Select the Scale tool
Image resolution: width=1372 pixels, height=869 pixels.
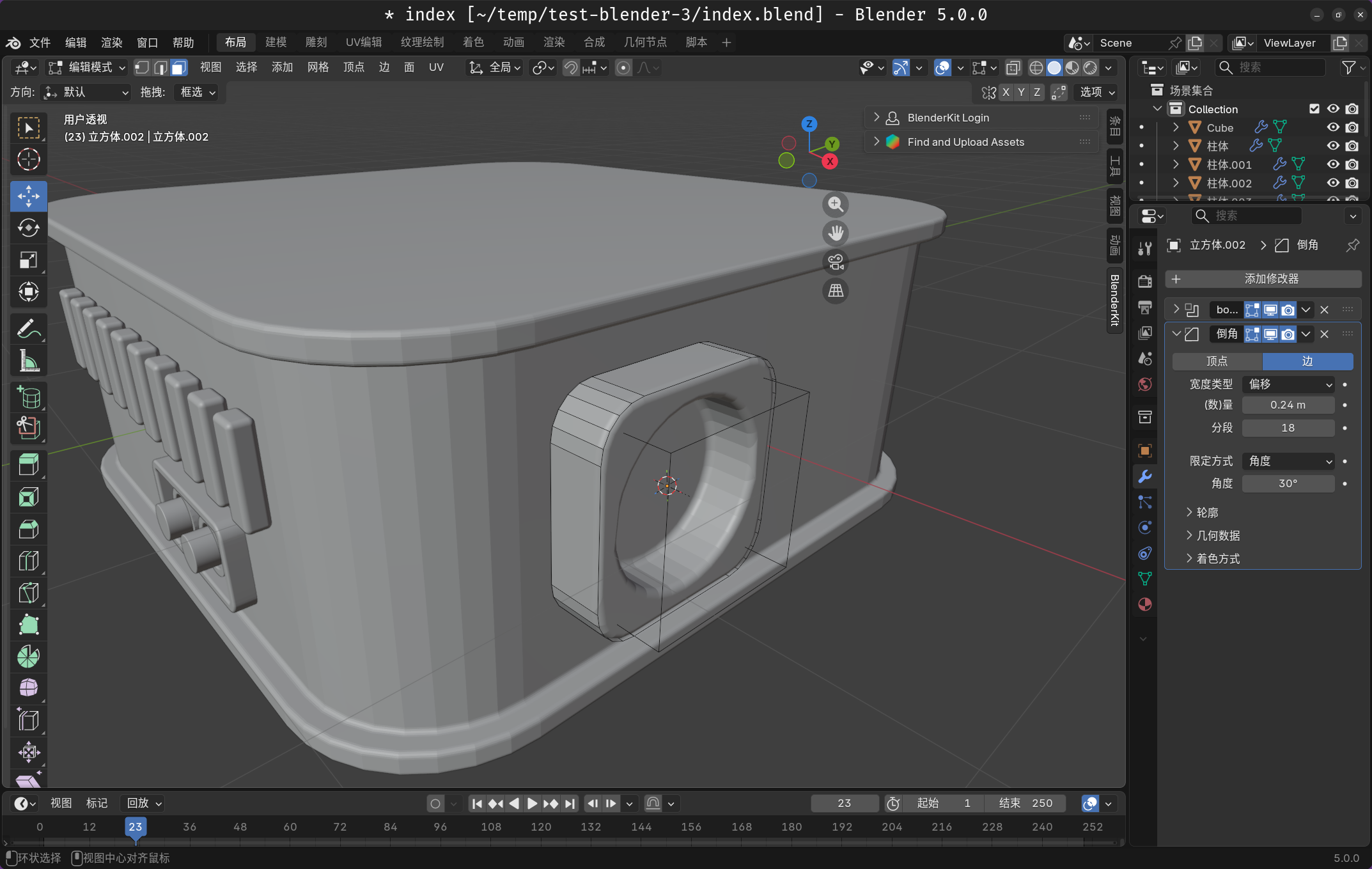[x=28, y=260]
